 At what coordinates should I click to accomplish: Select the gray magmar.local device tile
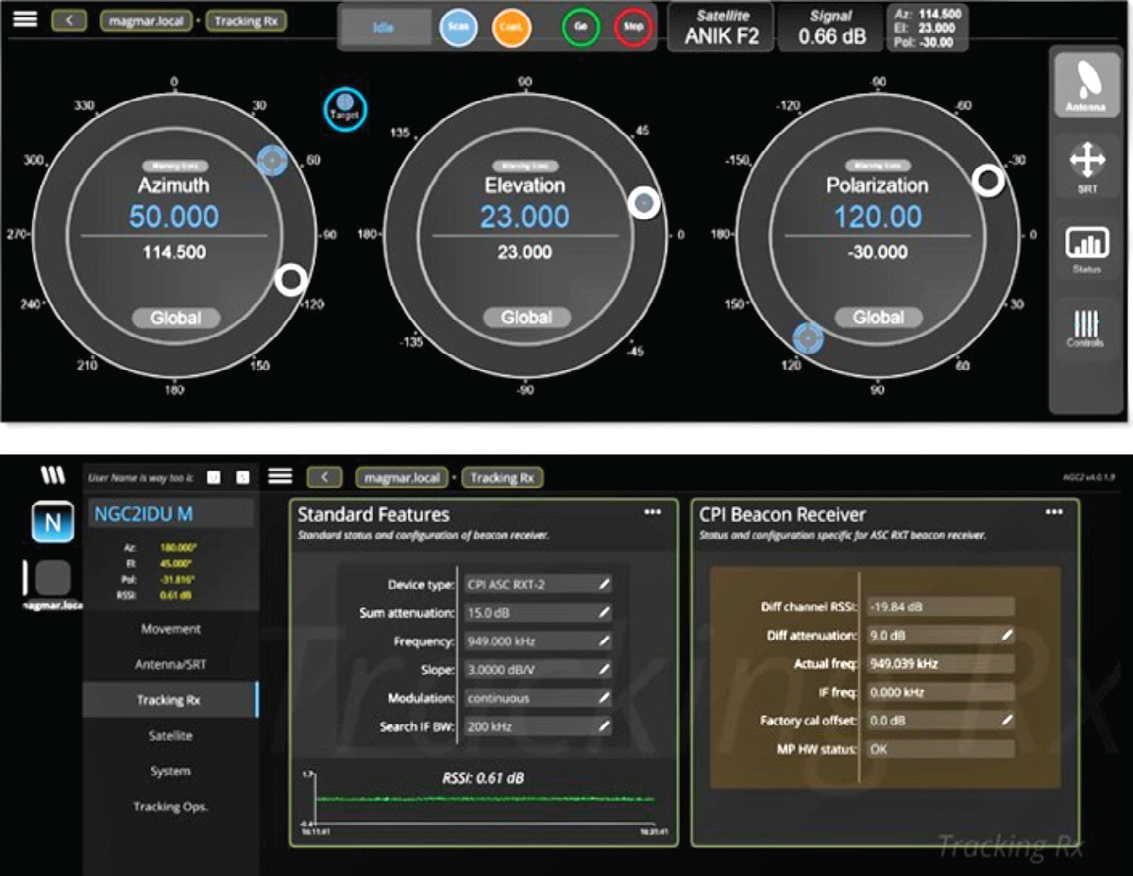click(53, 578)
